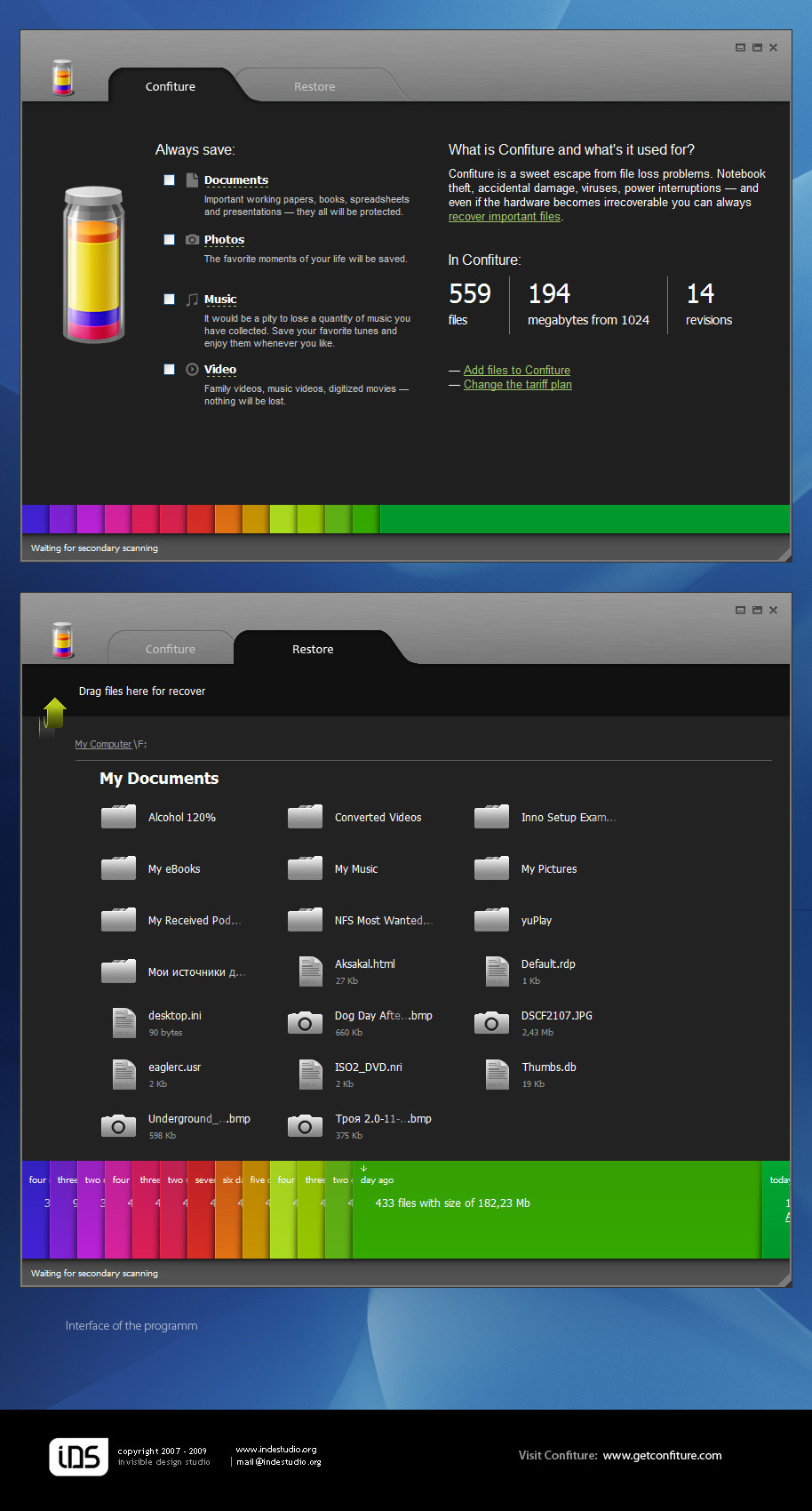
Task: Click 'Change the tariff plan' link
Action: [518, 385]
